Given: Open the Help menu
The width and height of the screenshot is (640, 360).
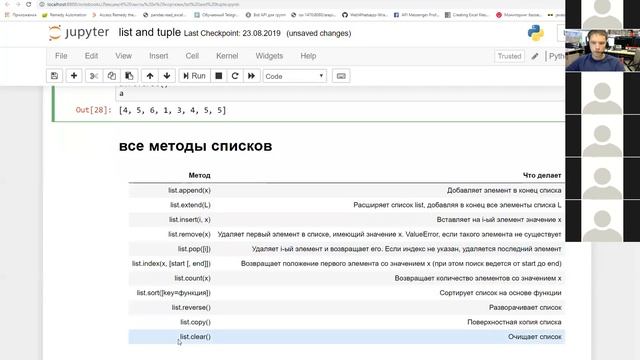Looking at the screenshot, I should click(308, 56).
